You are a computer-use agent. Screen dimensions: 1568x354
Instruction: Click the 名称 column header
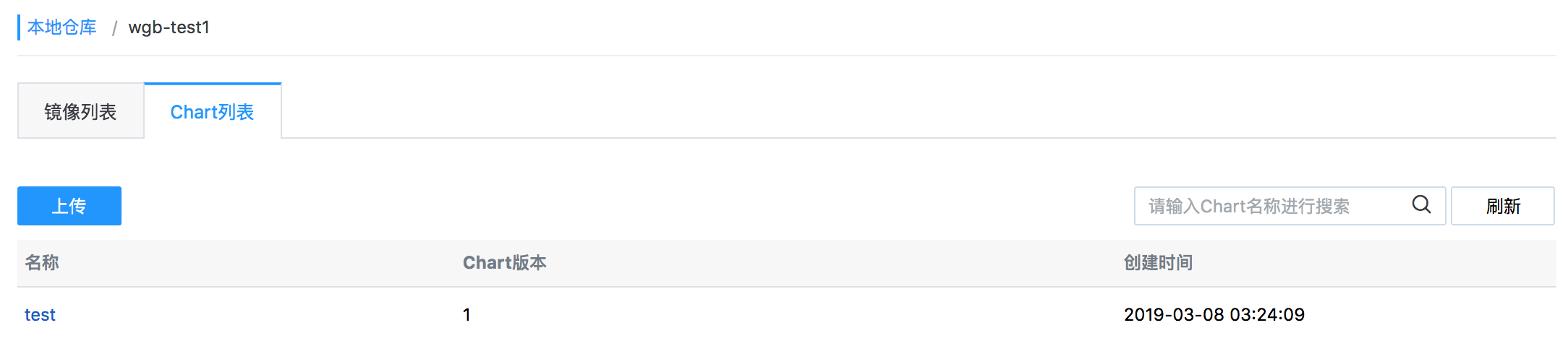(42, 263)
